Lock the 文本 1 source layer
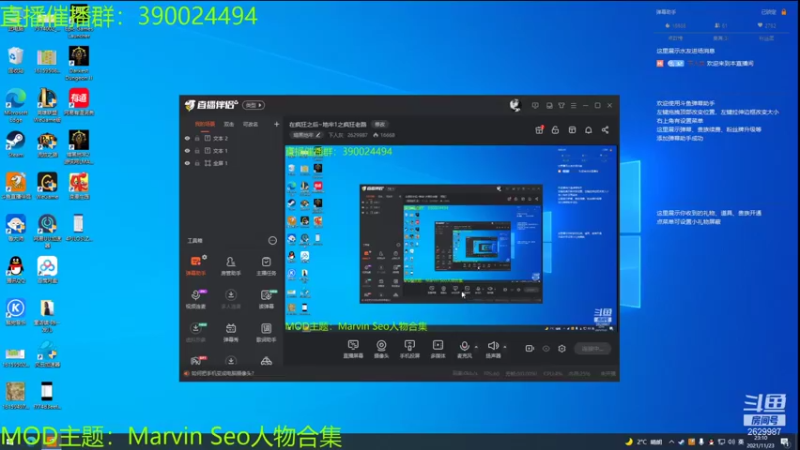Image resolution: width=800 pixels, height=450 pixels. click(197, 151)
